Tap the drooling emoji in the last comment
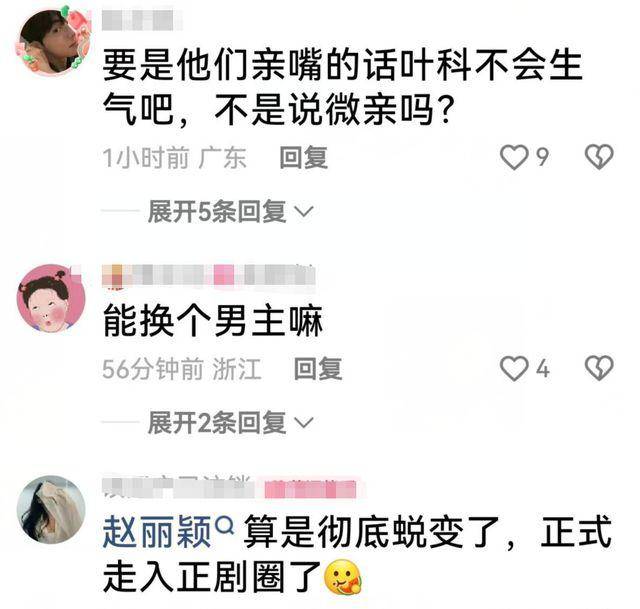The image size is (640, 609). coord(343,577)
